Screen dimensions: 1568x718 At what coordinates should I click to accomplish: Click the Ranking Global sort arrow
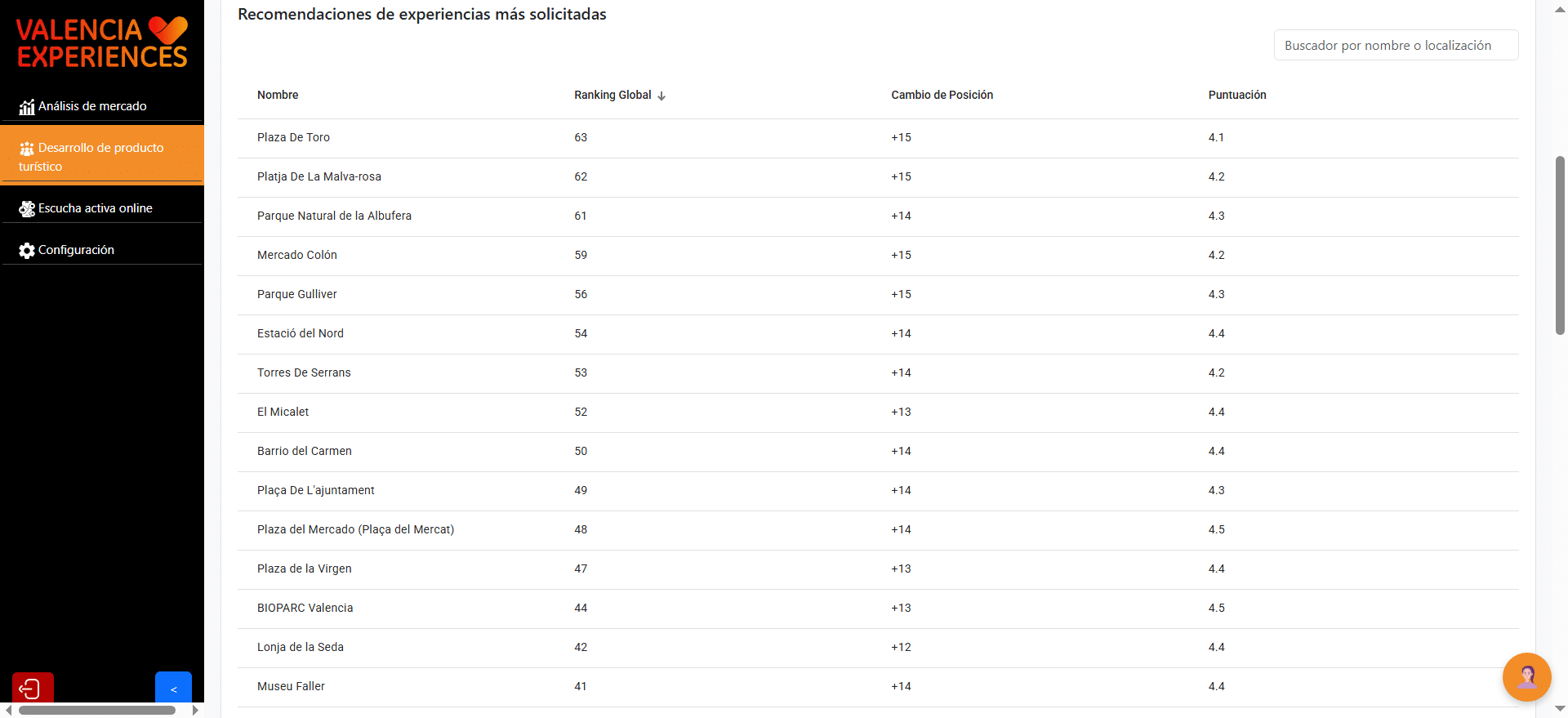[661, 96]
